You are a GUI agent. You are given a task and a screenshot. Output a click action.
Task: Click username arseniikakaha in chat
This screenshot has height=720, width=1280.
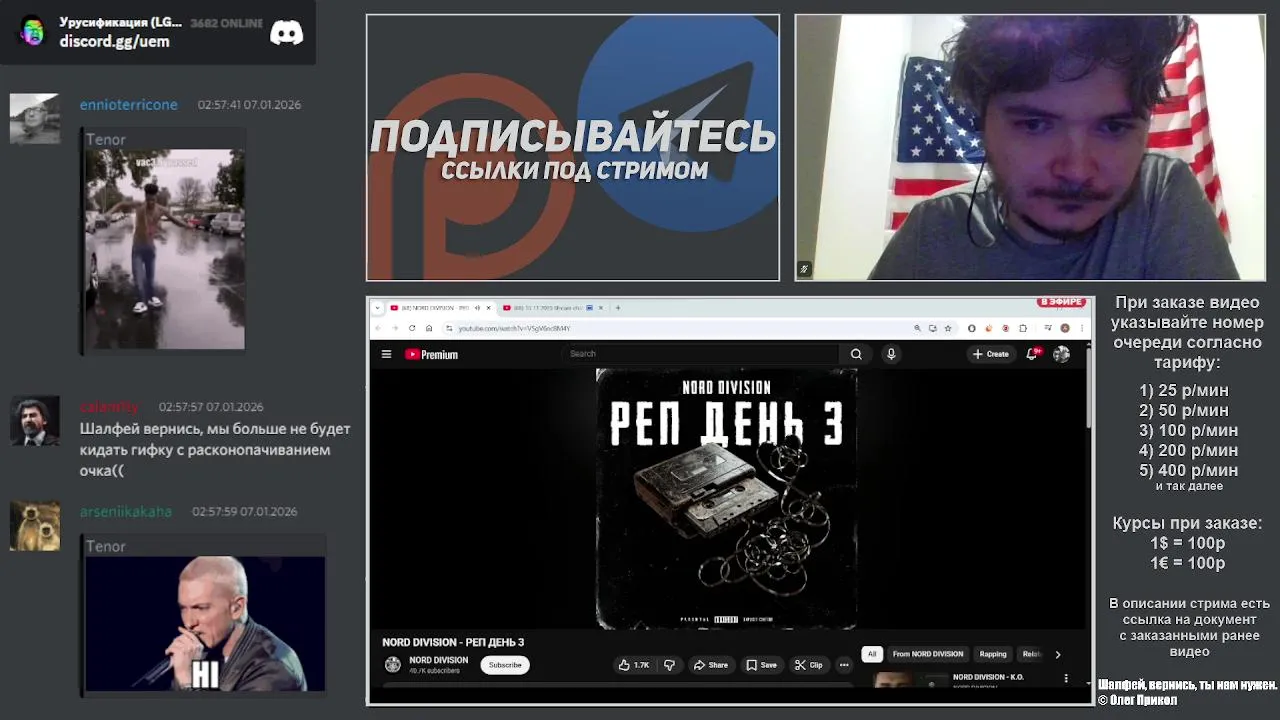click(126, 511)
